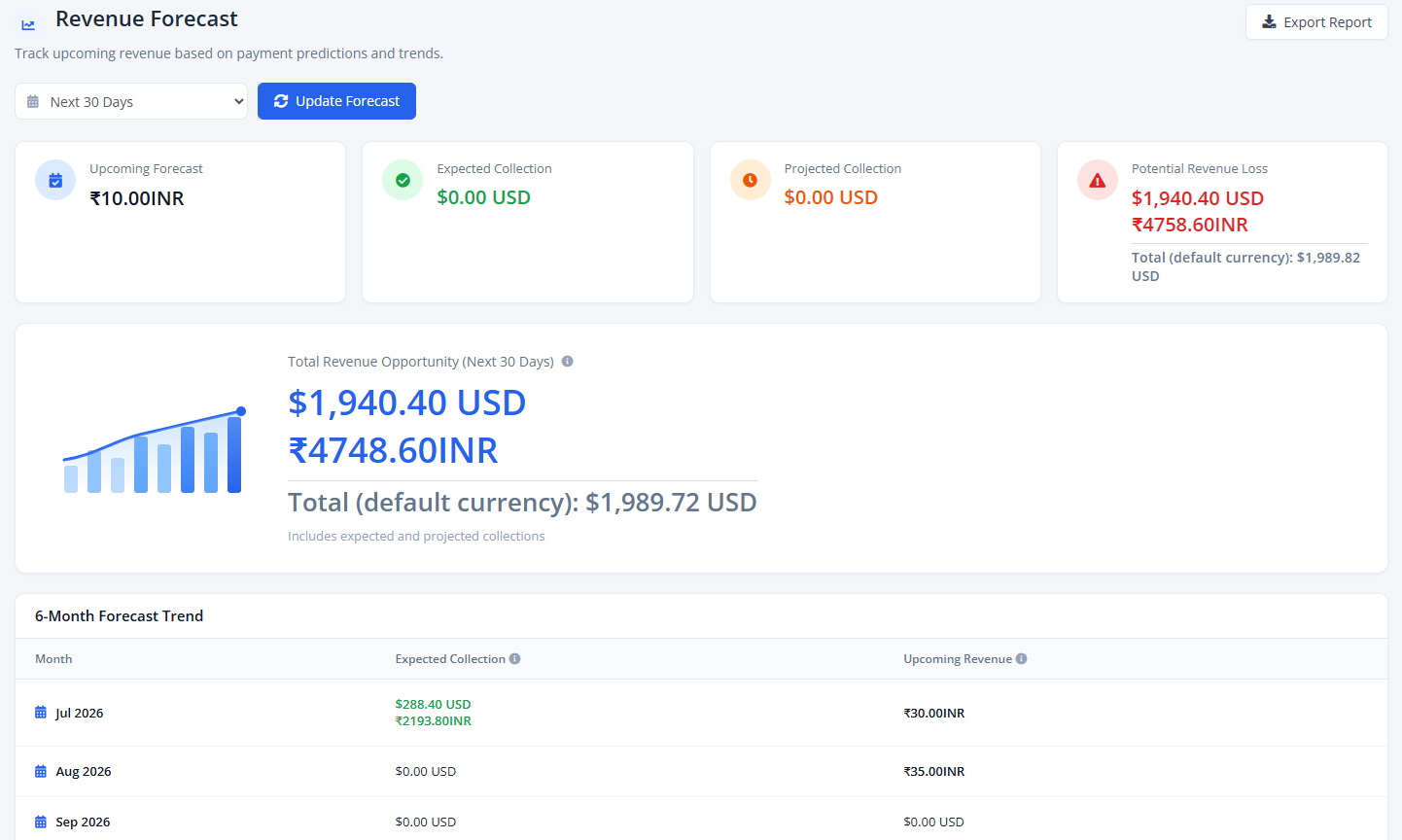Click the Total default currency $1,989.82 text

pyautogui.click(x=1245, y=266)
